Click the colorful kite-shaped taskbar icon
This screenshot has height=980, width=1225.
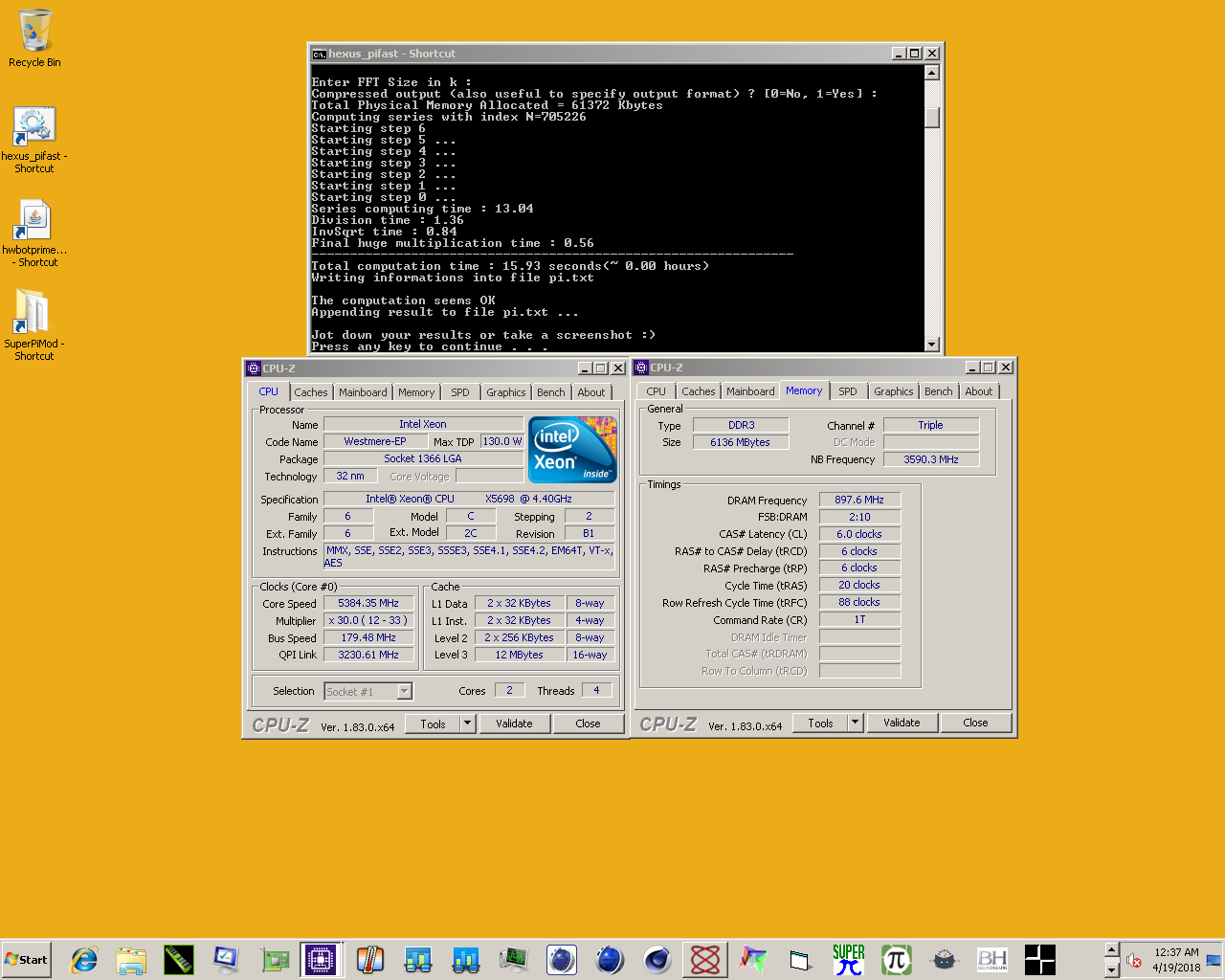coord(753,959)
